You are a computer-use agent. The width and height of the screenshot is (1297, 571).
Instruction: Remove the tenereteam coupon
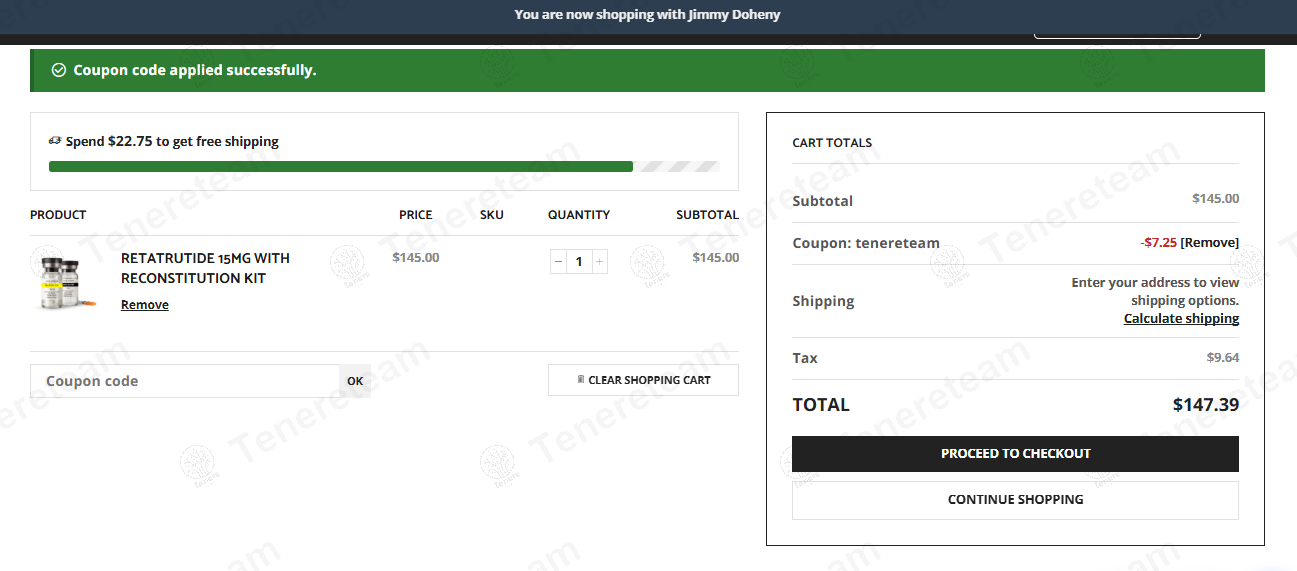point(1209,242)
